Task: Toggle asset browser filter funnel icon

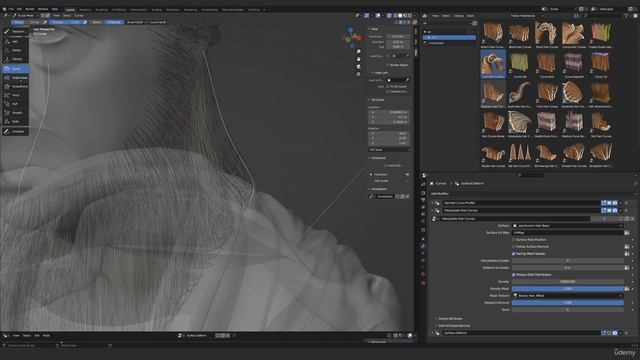Action: tap(626, 16)
